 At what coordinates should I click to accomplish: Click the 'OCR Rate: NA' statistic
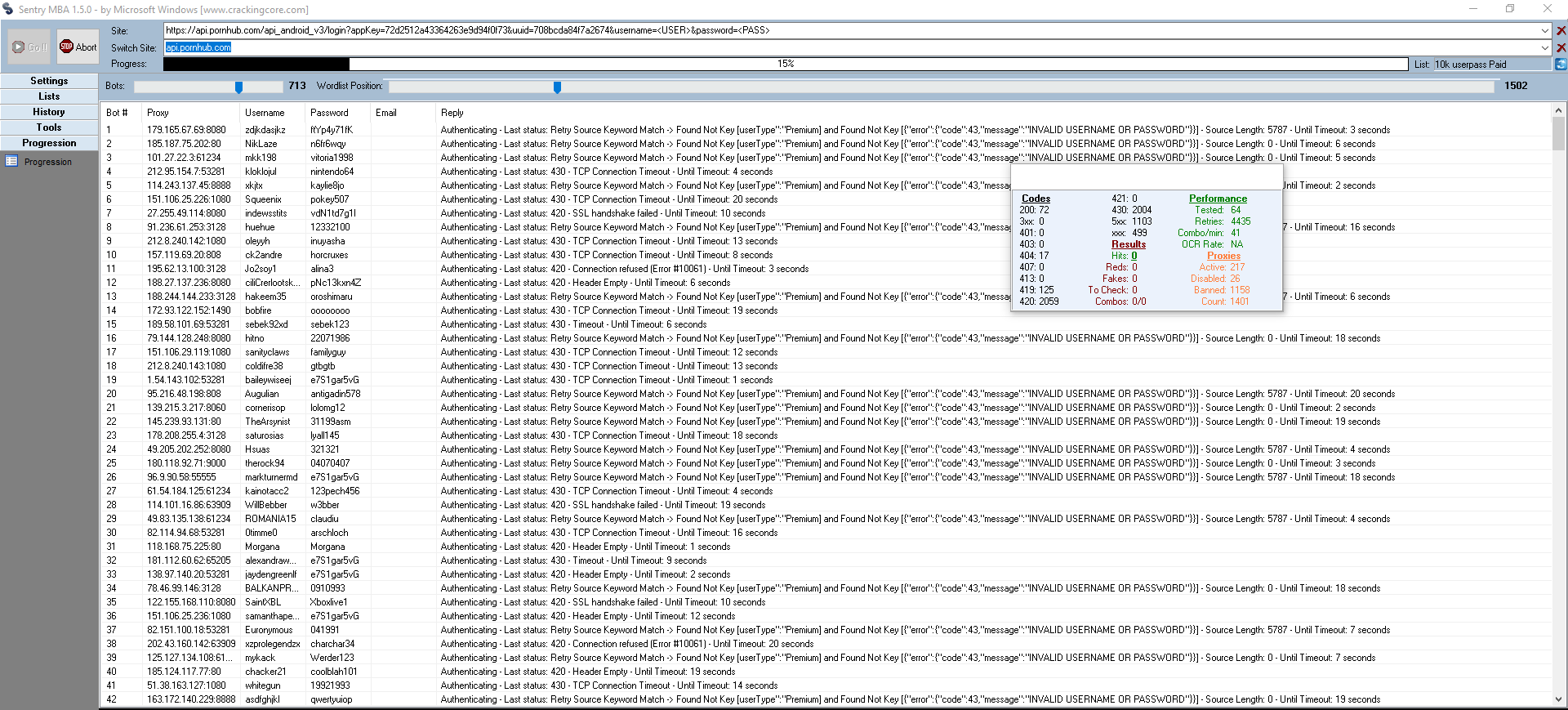[x=1212, y=244]
